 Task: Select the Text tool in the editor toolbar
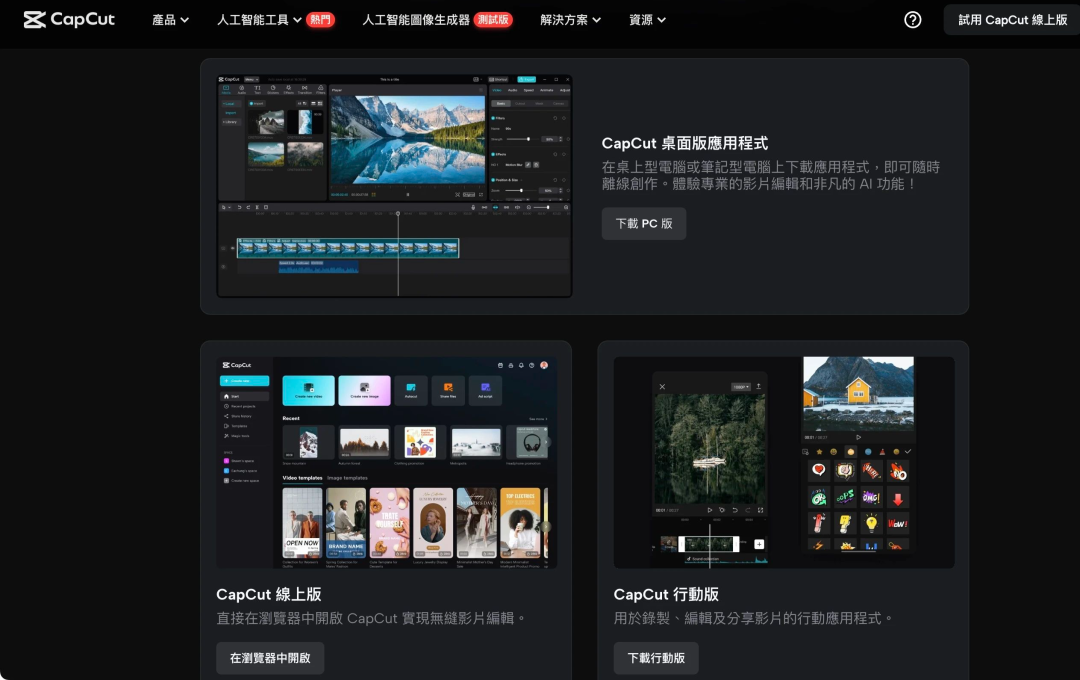coord(256,88)
